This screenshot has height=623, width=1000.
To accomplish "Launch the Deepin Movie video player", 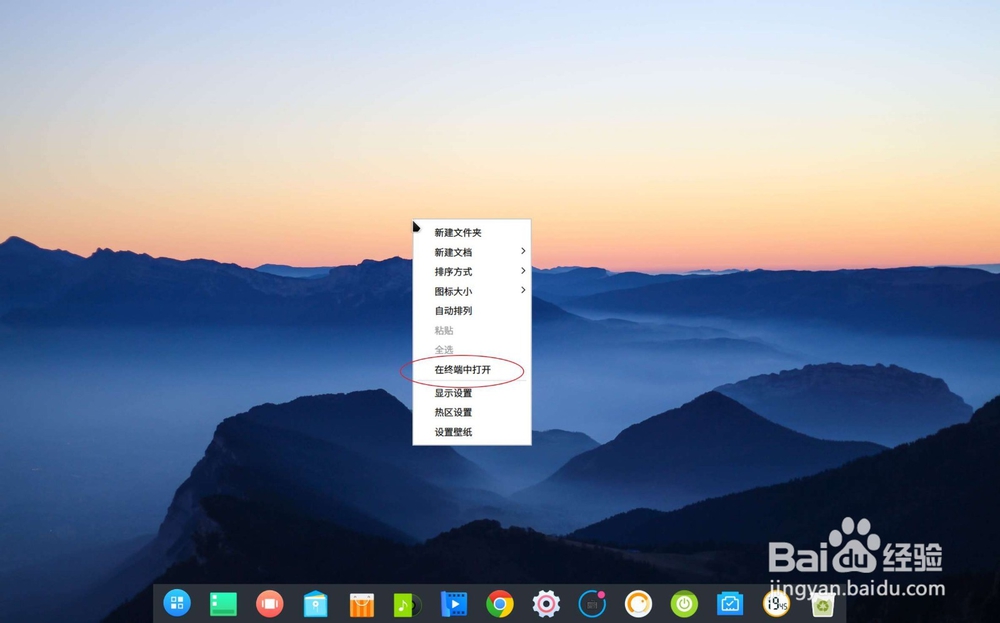I will point(452,605).
